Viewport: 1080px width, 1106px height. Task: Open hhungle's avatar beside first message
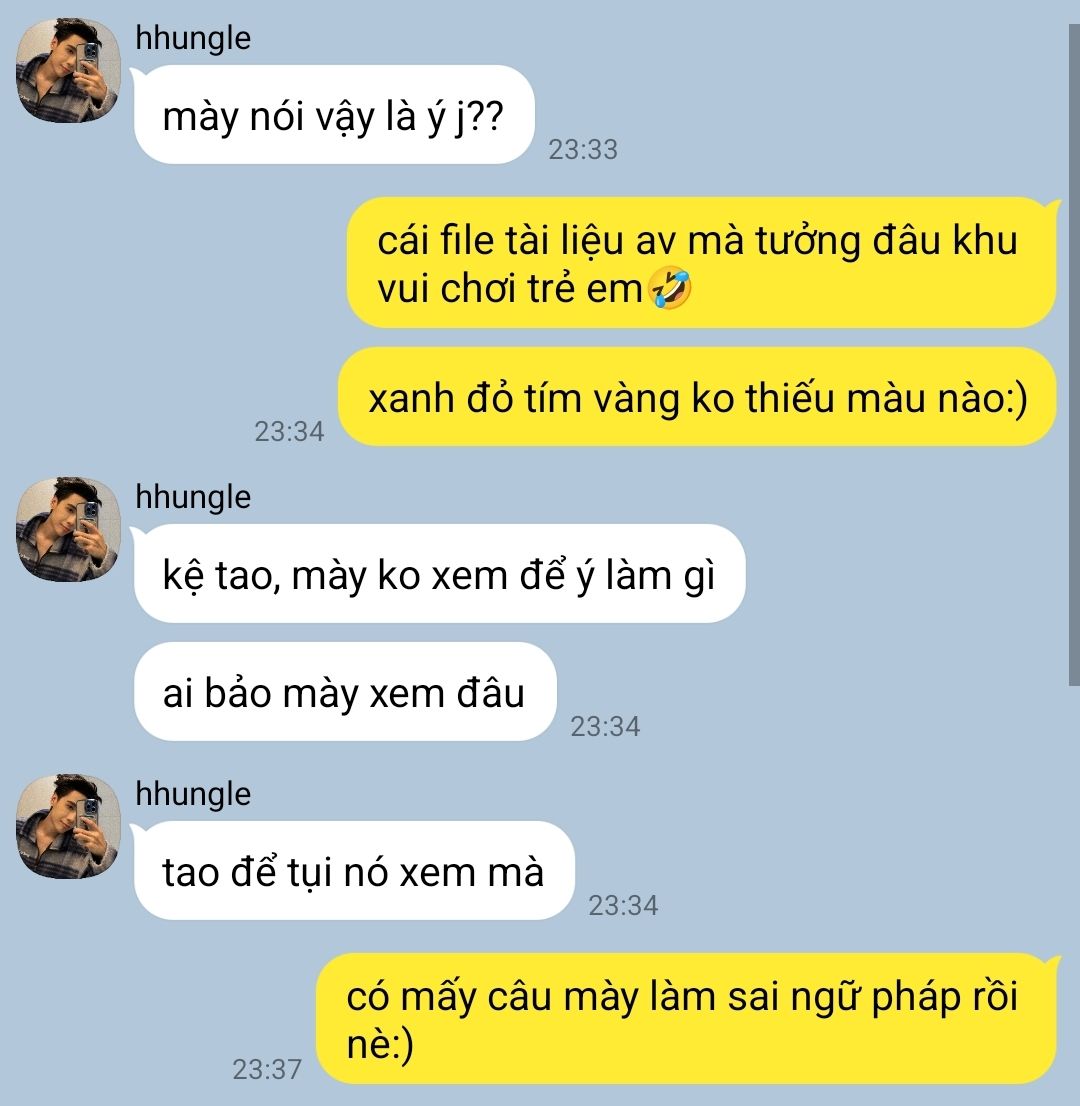pyautogui.click(x=68, y=71)
